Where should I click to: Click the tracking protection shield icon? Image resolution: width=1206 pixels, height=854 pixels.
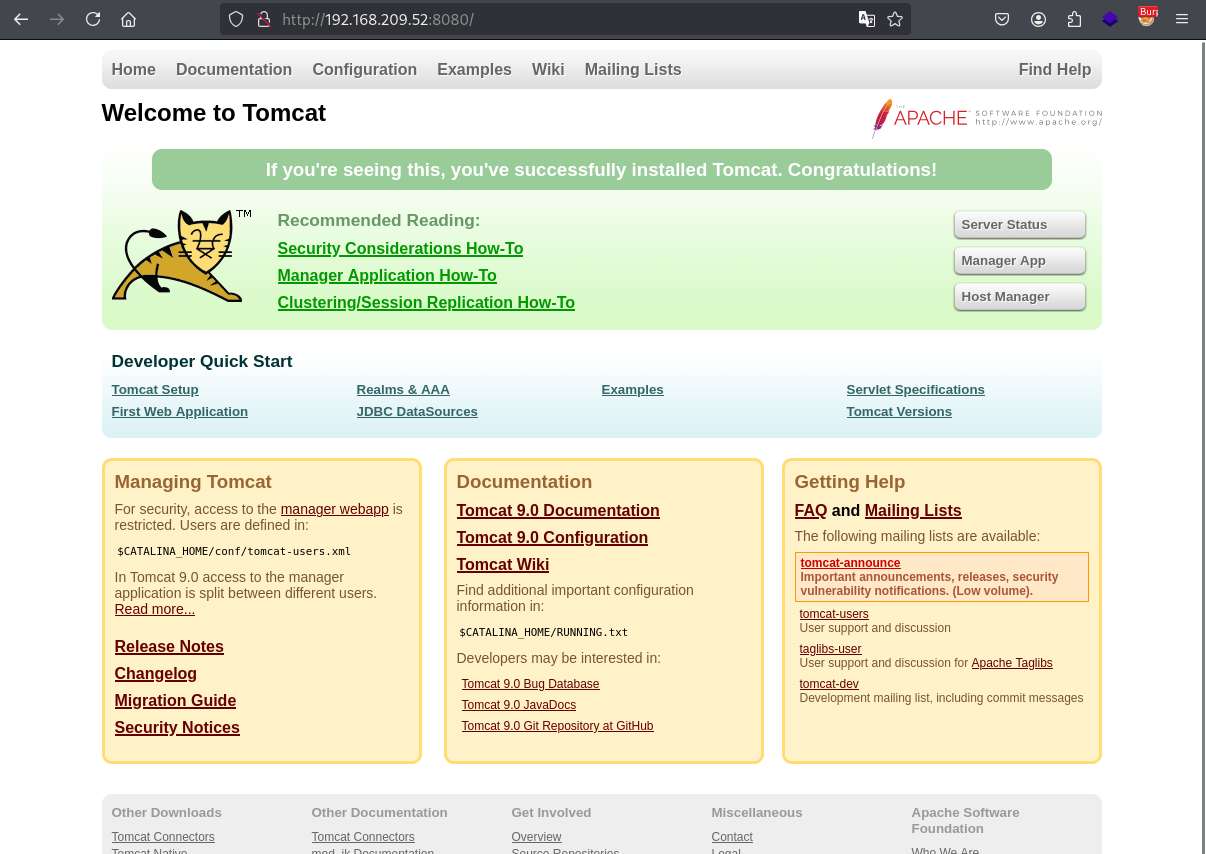click(236, 19)
